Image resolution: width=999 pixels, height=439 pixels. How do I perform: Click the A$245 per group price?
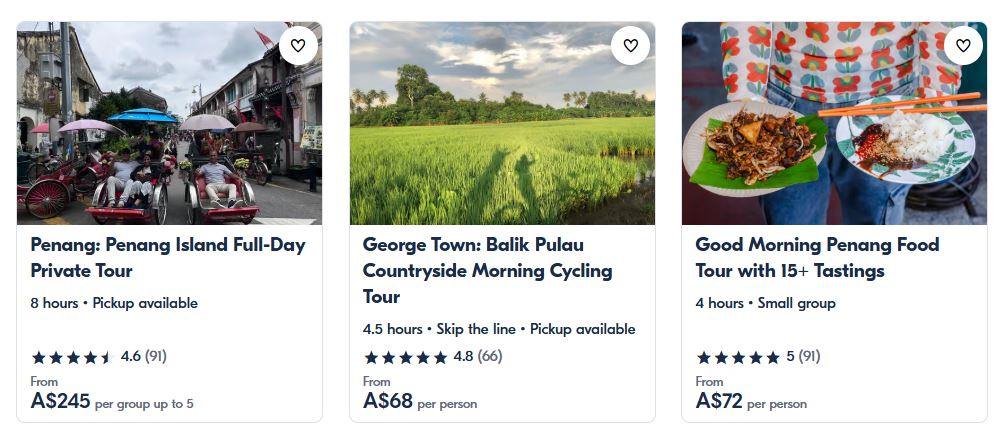[61, 402]
